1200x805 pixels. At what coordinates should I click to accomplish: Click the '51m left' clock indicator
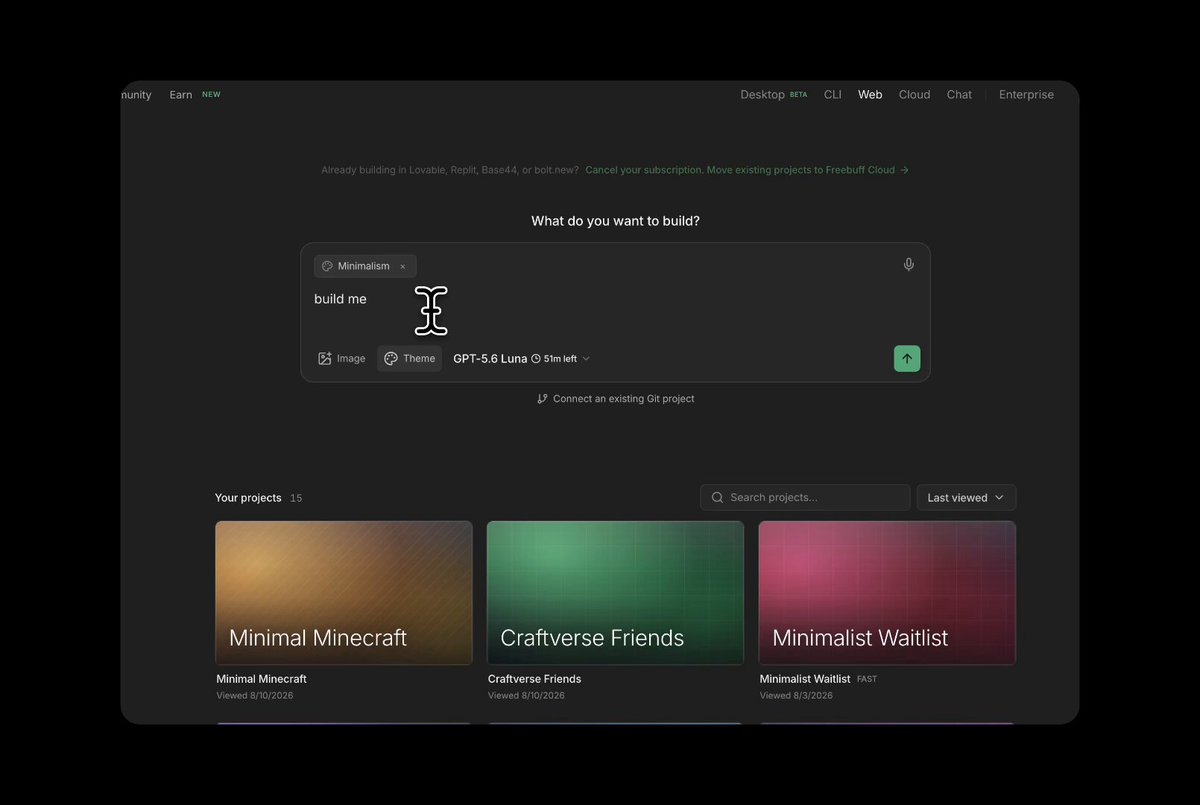pyautogui.click(x=554, y=359)
